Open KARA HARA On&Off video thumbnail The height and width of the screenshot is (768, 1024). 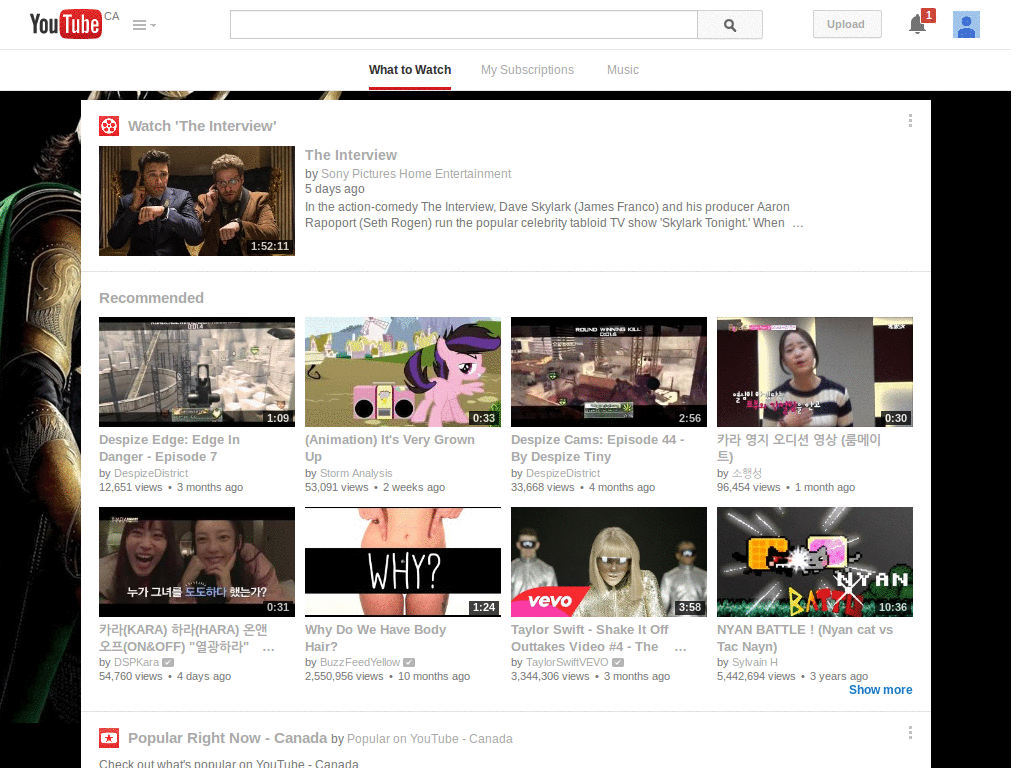click(197, 562)
